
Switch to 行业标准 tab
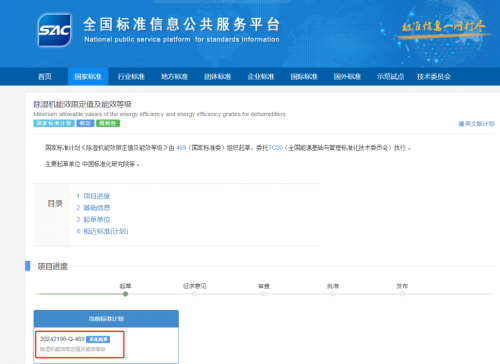pos(131,77)
